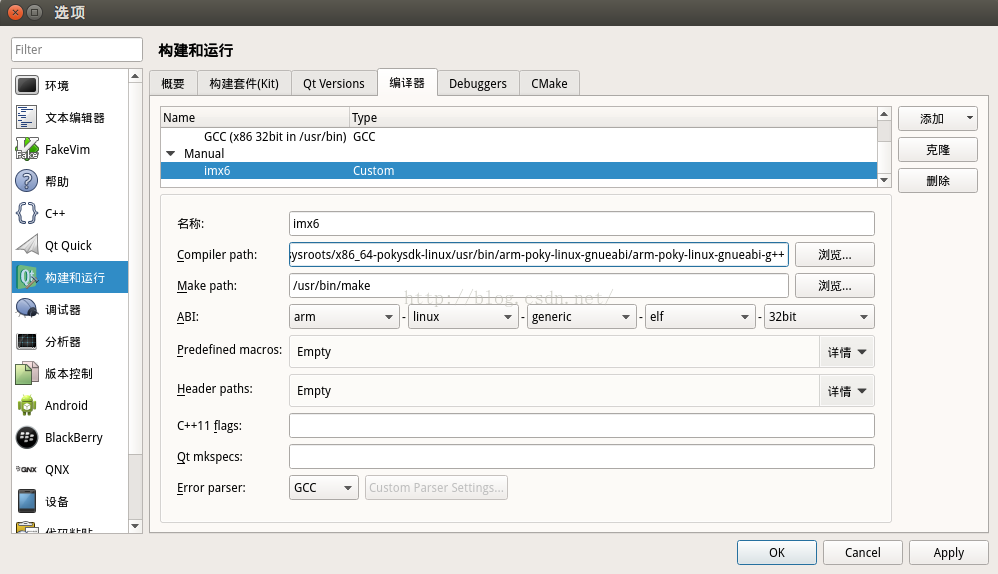Screen dimensions: 998x574
Task: Click the Custom Parser Settings button
Action: tap(436, 487)
